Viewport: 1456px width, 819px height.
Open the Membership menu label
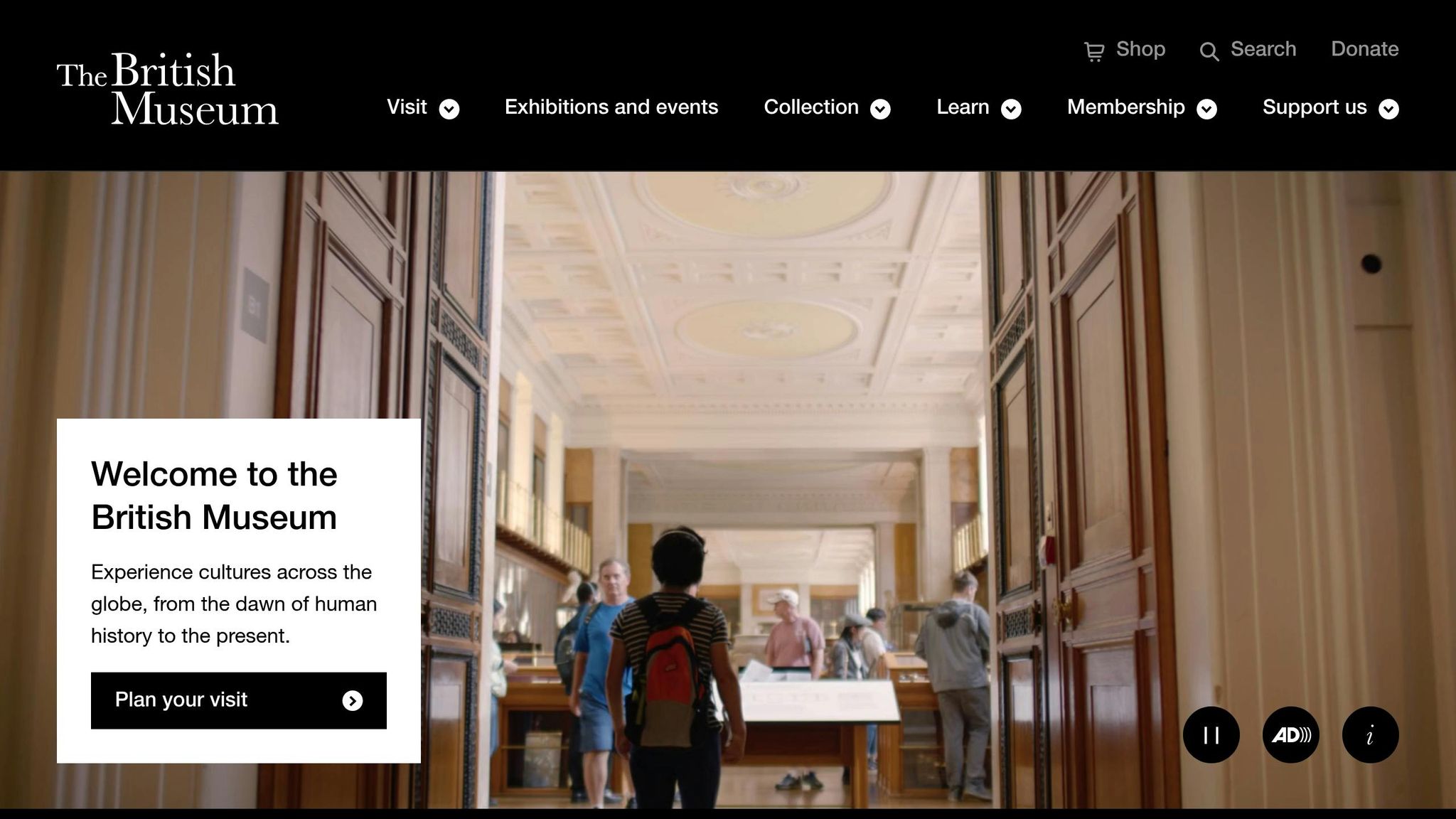coord(1126,107)
